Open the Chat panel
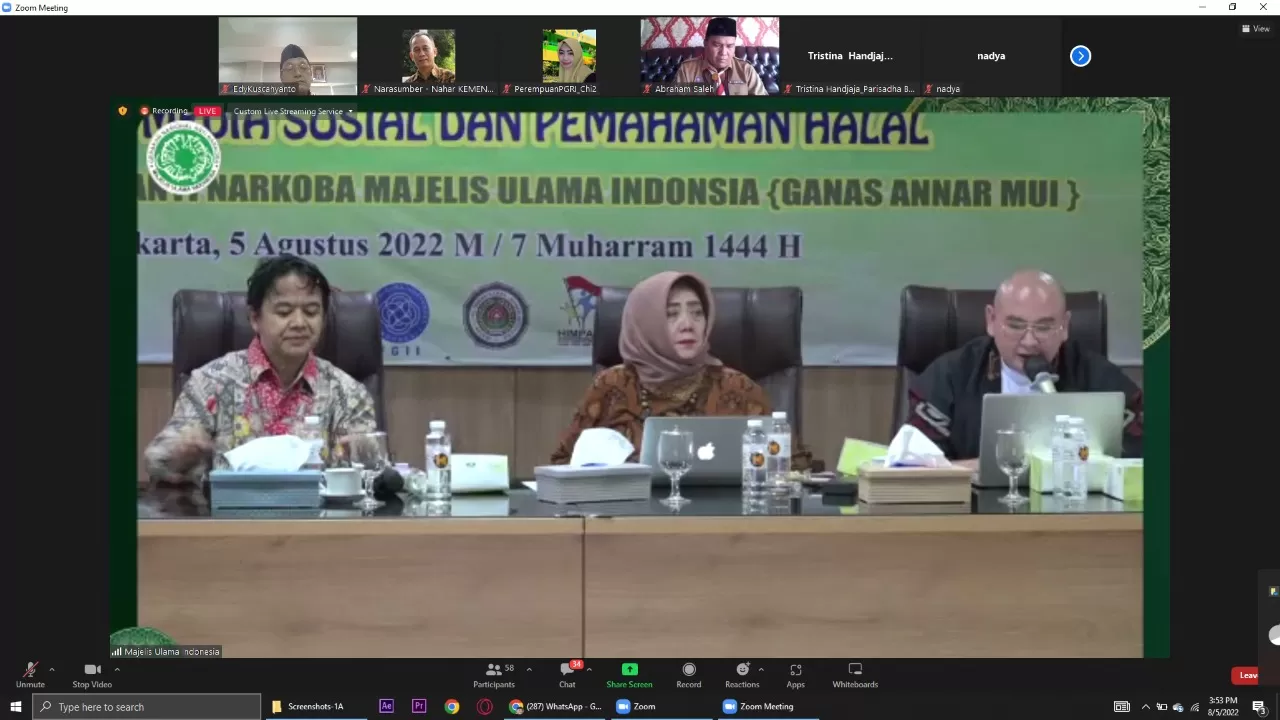Screen dimensions: 1280x720 tap(567, 675)
